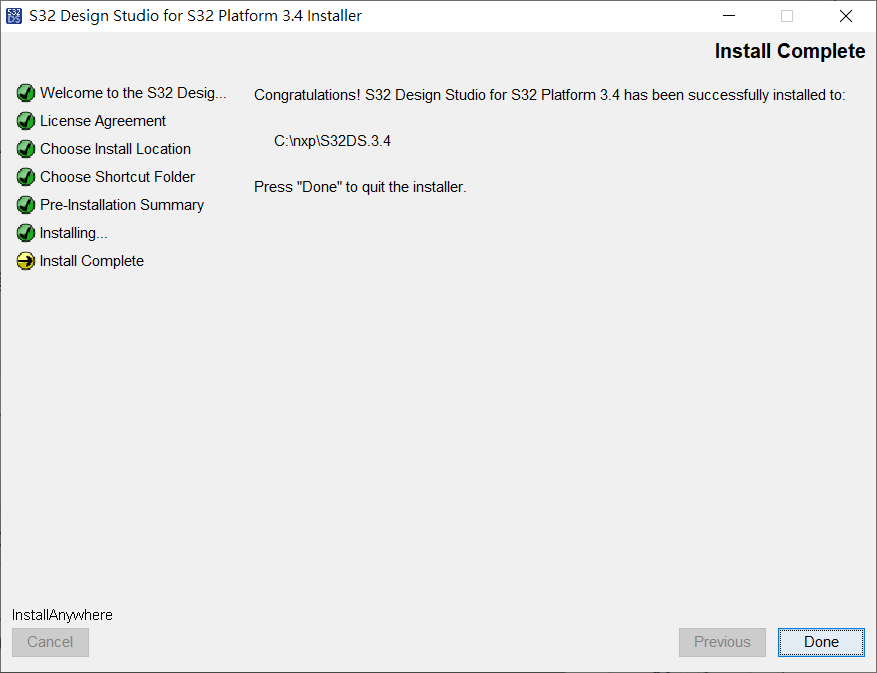Minimize the installer window
This screenshot has height=673, width=877.
729,16
